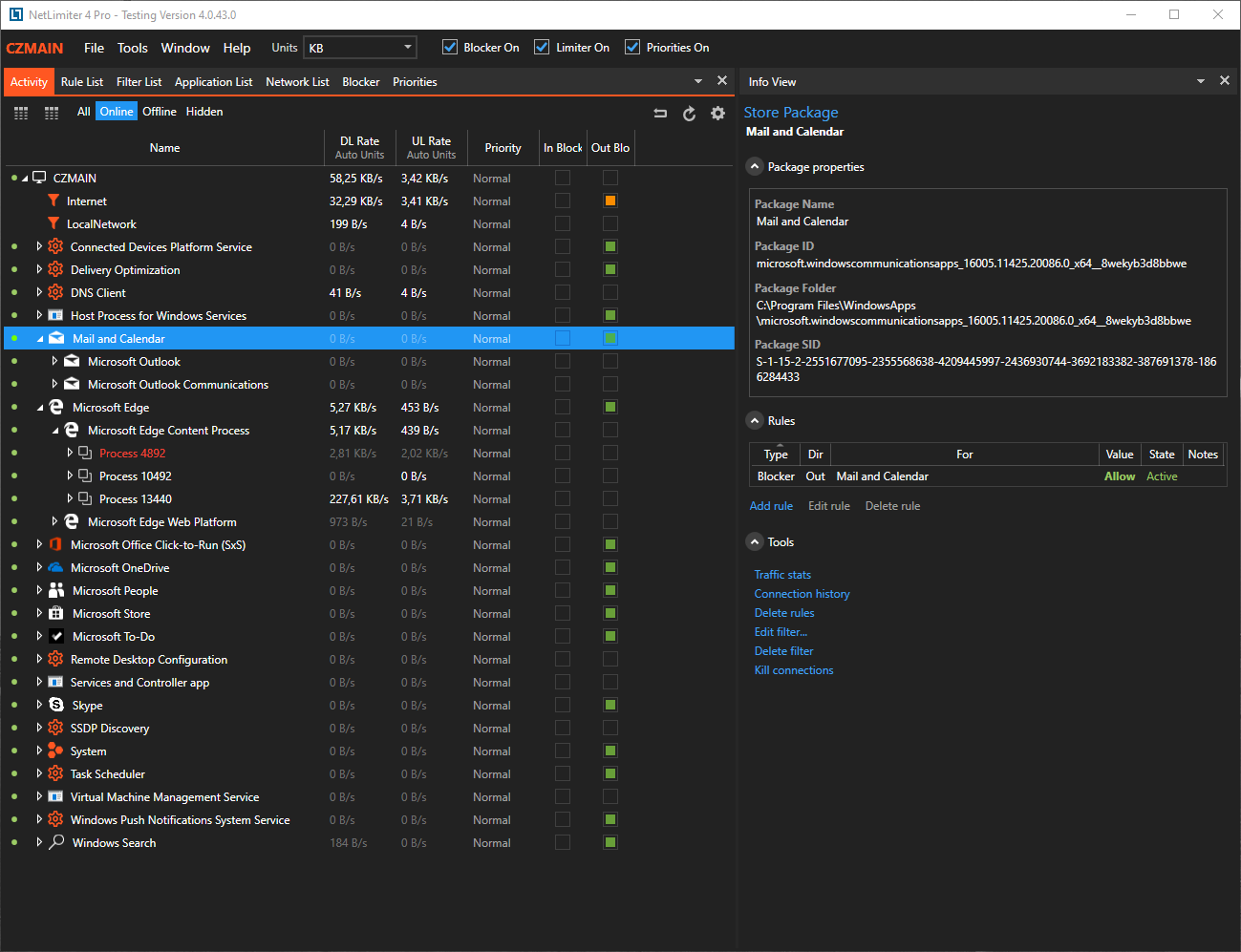Image resolution: width=1241 pixels, height=952 pixels.
Task: Click the NetLimiter logo in the title bar
Action: pyautogui.click(x=15, y=14)
